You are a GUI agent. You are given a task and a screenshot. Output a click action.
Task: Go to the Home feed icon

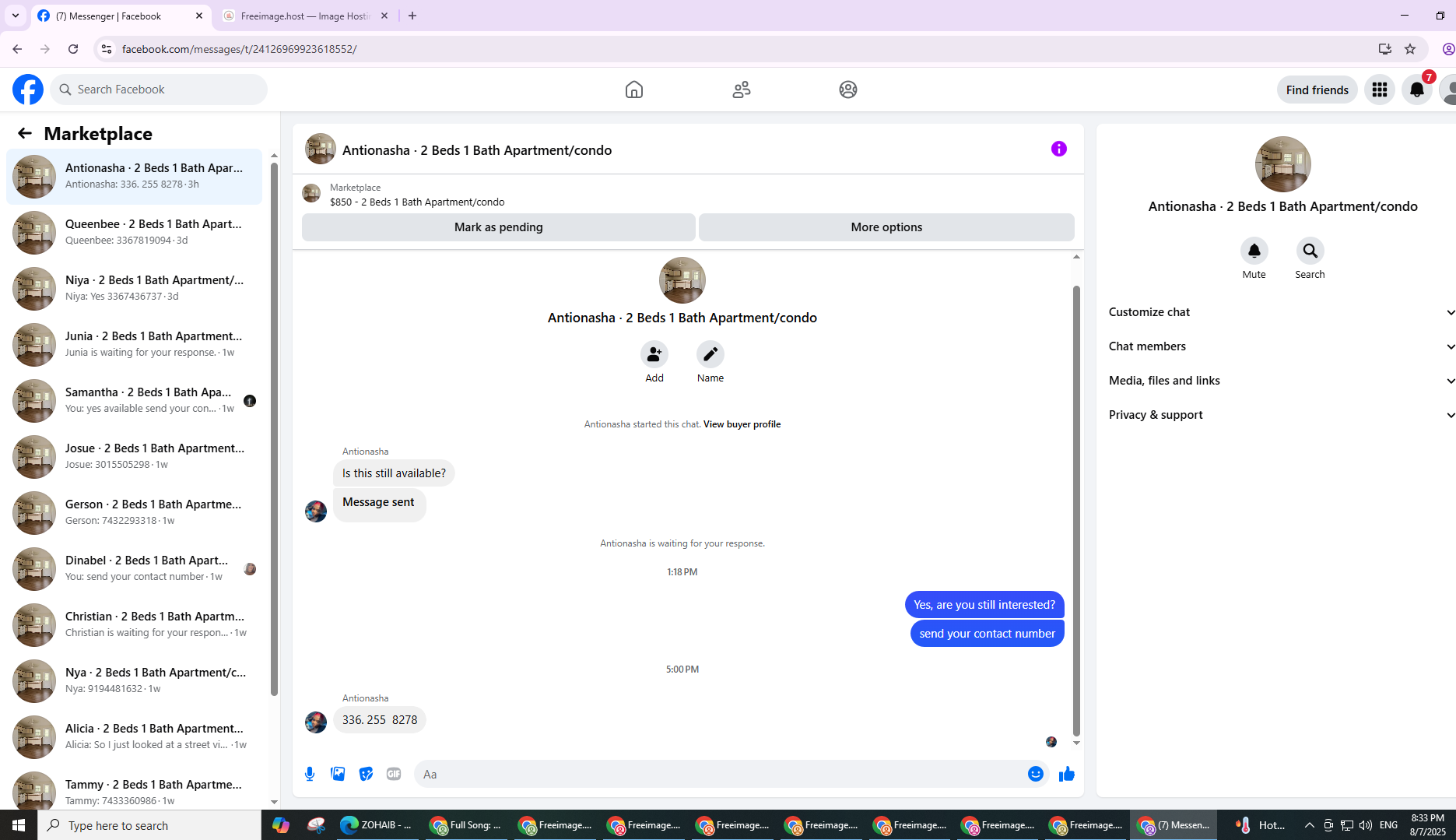pos(634,90)
